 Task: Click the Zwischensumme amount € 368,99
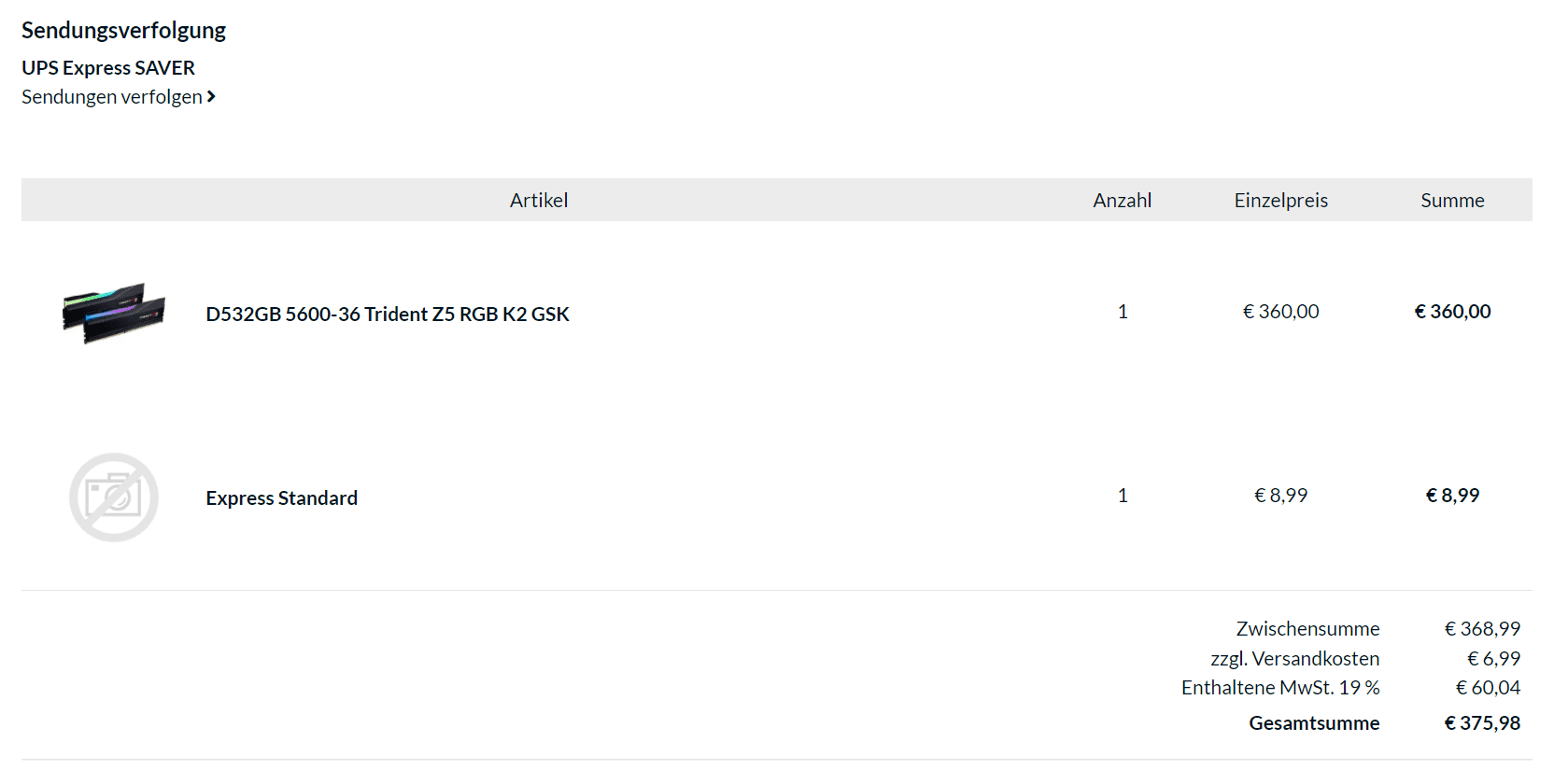pyautogui.click(x=1482, y=629)
